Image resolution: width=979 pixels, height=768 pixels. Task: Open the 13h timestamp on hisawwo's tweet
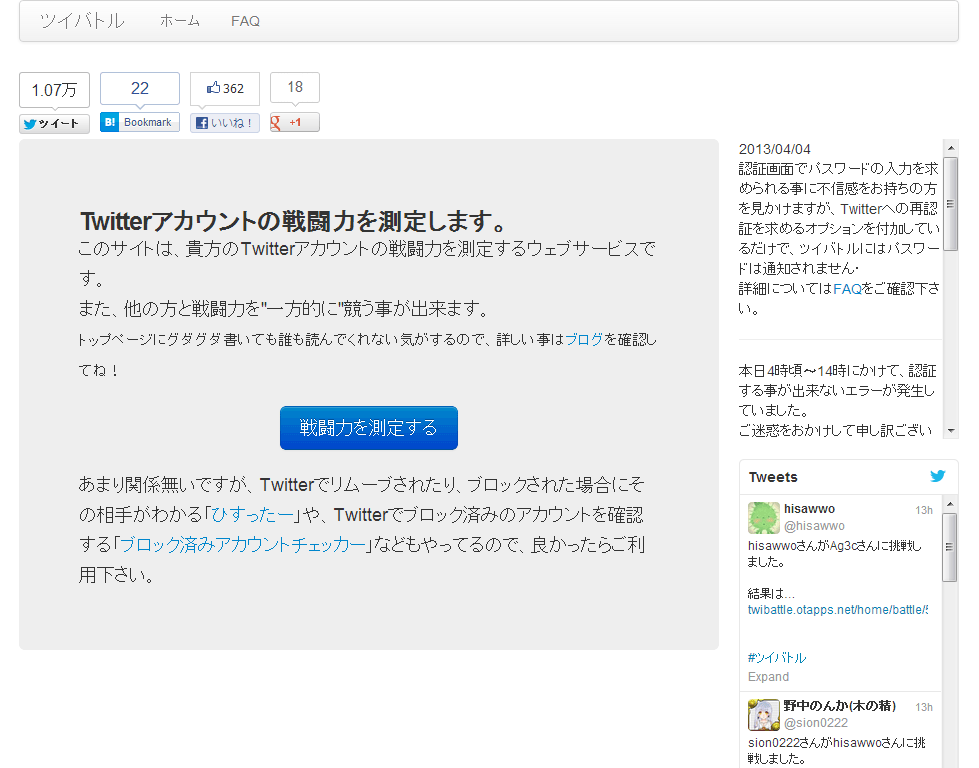point(923,510)
